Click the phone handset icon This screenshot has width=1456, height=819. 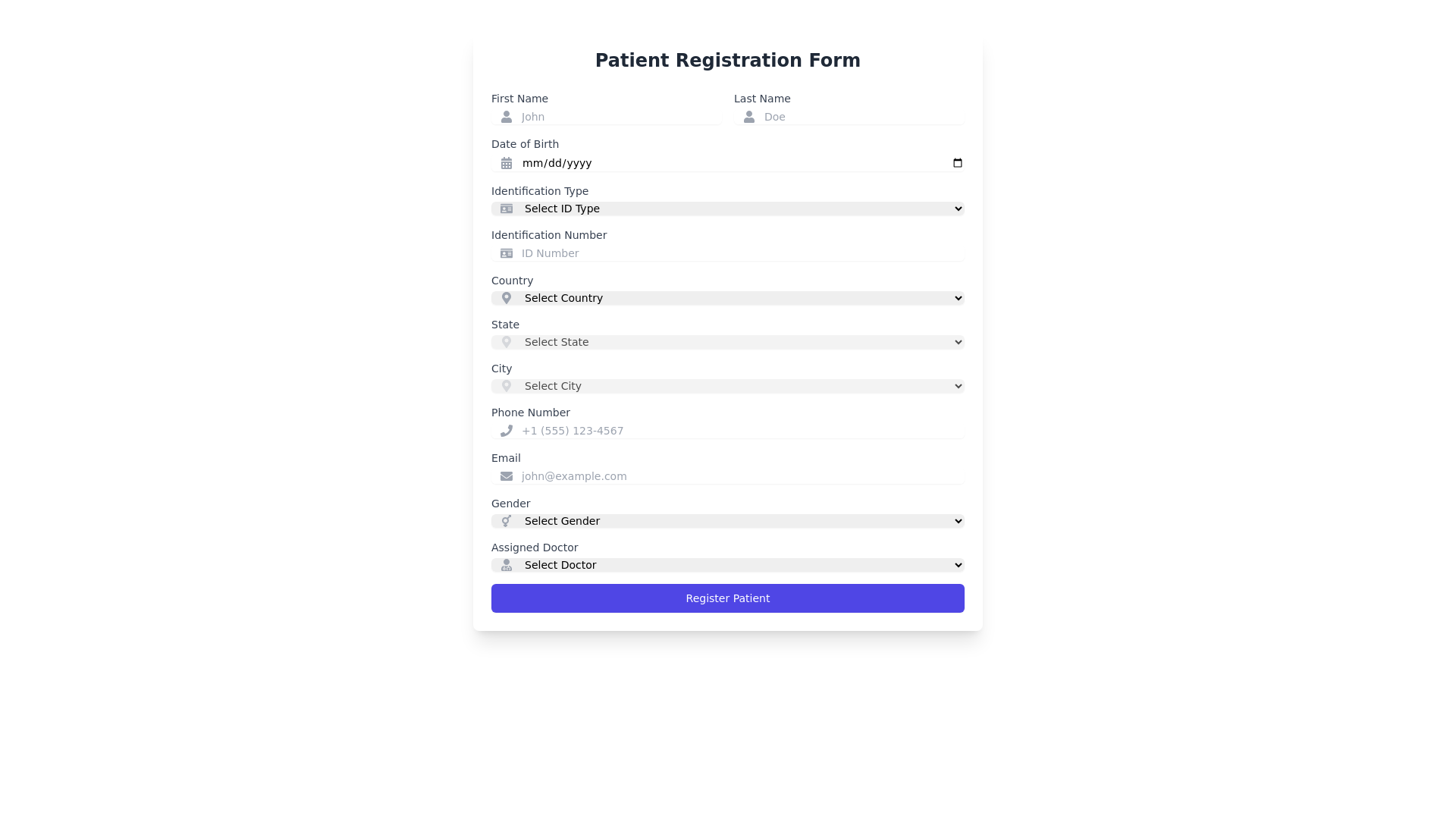(x=507, y=431)
